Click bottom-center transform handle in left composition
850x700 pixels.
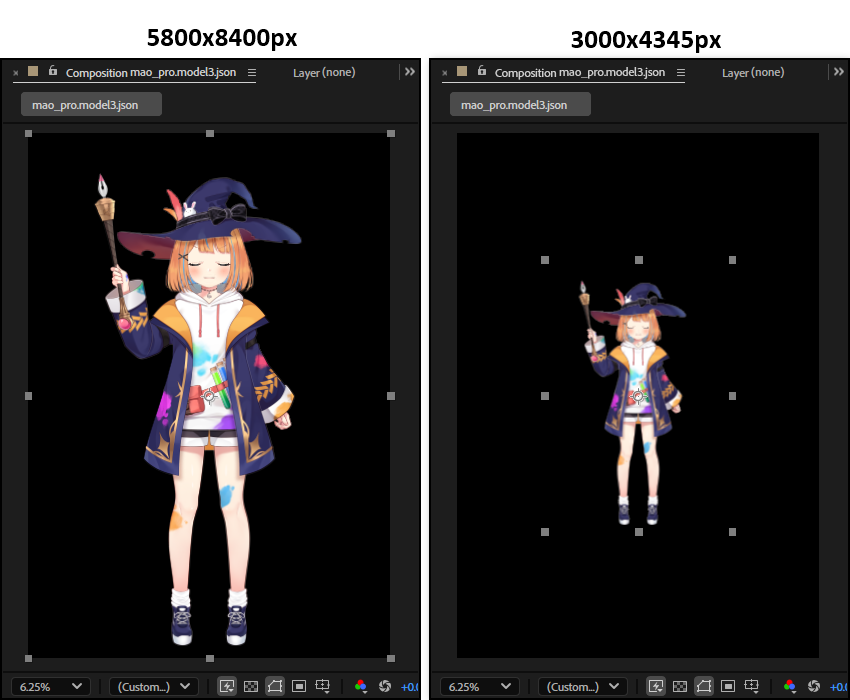pos(210,658)
